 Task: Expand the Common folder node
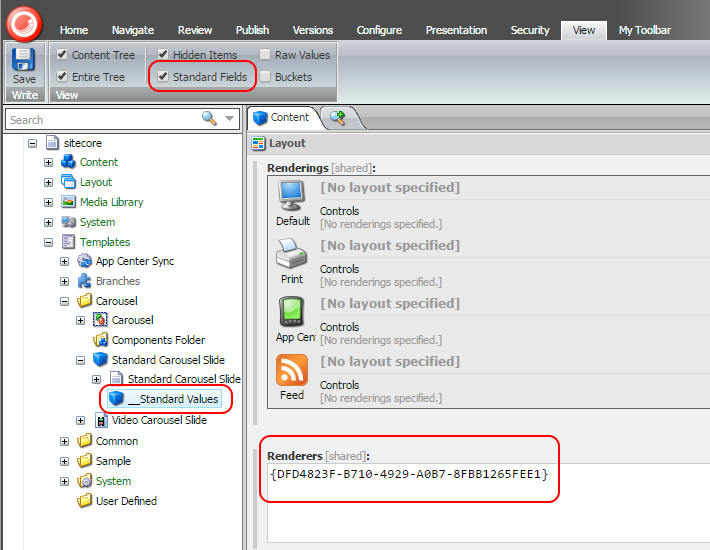coord(64,441)
